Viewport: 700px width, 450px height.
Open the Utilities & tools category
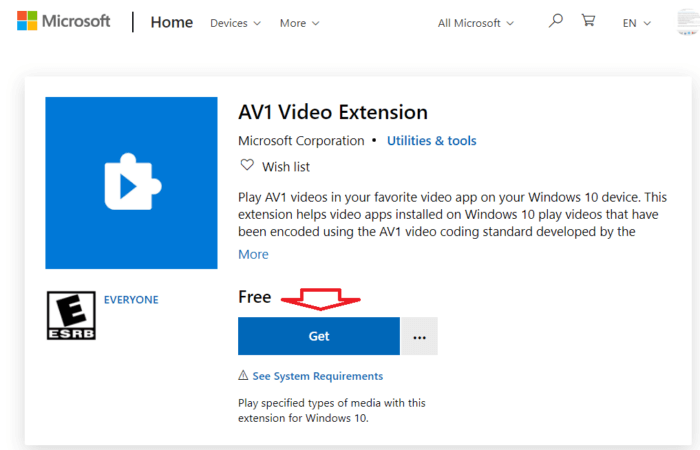click(x=431, y=141)
